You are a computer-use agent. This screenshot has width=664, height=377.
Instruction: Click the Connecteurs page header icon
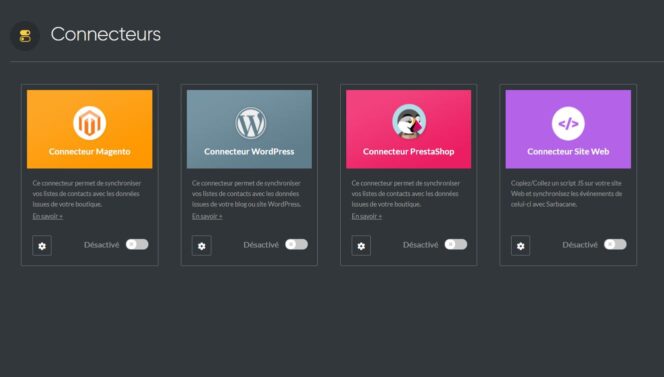pyautogui.click(x=25, y=36)
